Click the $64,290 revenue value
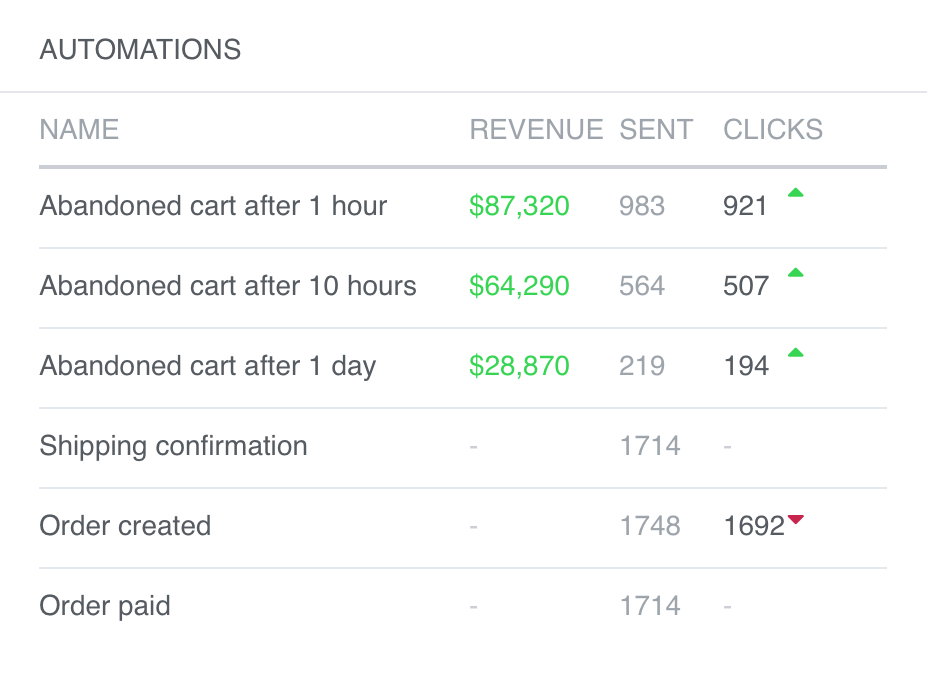Viewport: 927px width, 685px height. 519,286
